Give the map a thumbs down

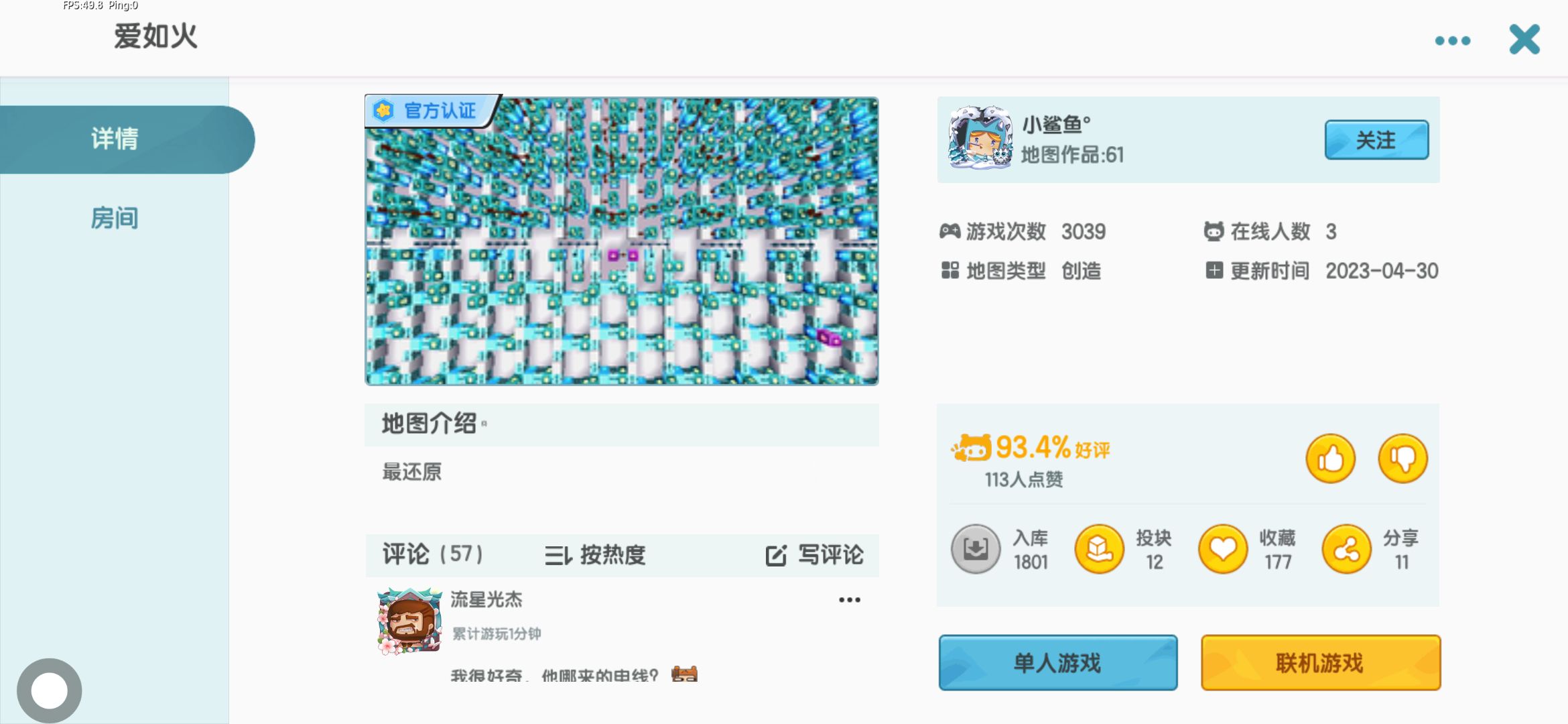pyautogui.click(x=1402, y=459)
